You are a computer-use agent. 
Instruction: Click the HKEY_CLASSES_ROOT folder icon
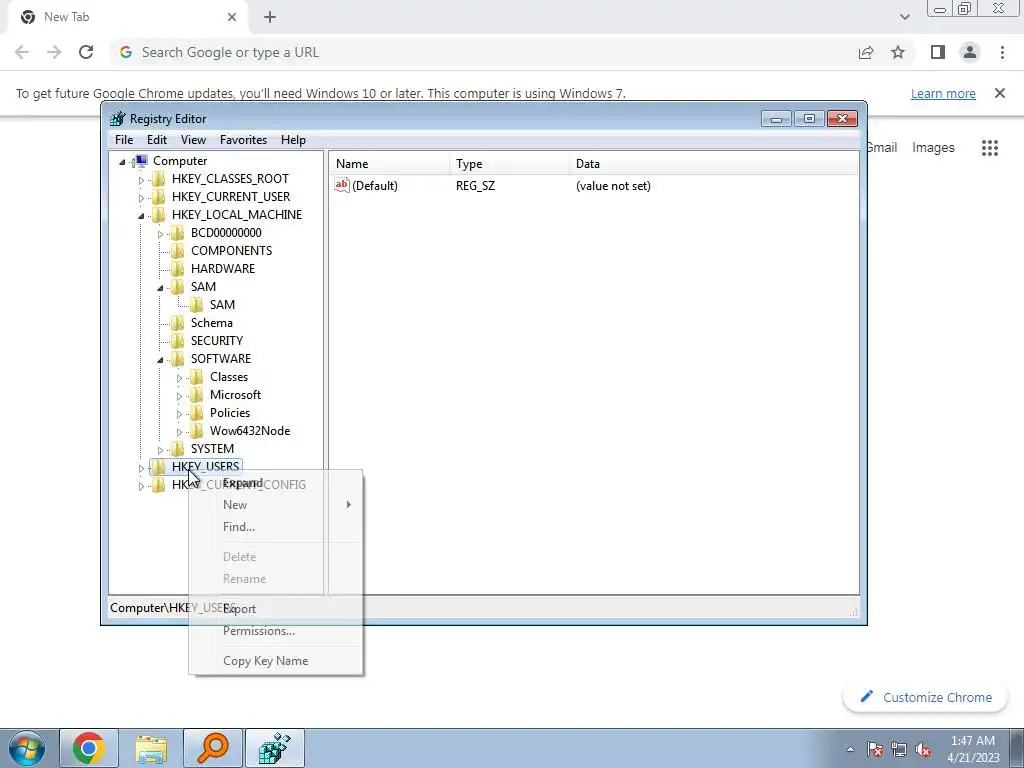pos(159,179)
